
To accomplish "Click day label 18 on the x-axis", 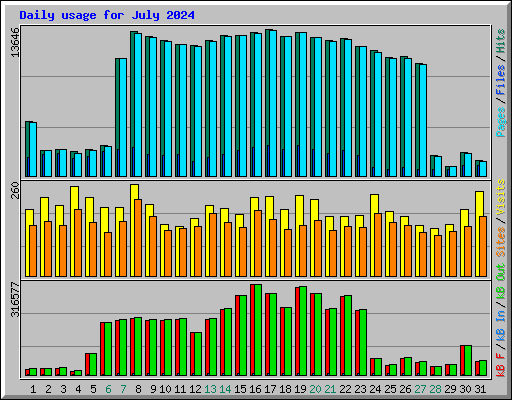I will point(285,389).
